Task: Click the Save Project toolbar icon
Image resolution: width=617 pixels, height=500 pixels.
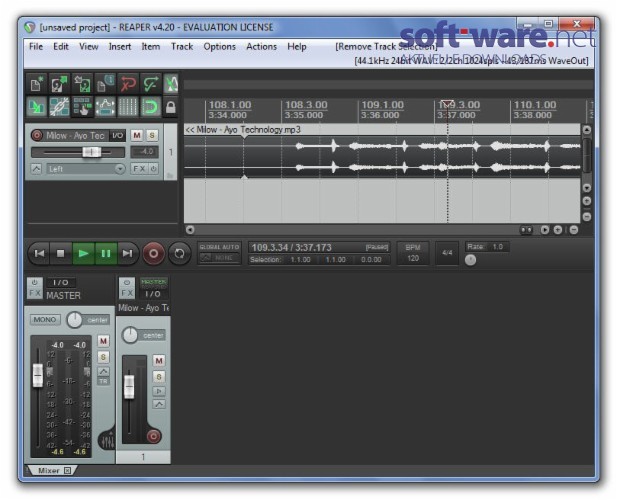Action: pyautogui.click(x=82, y=84)
